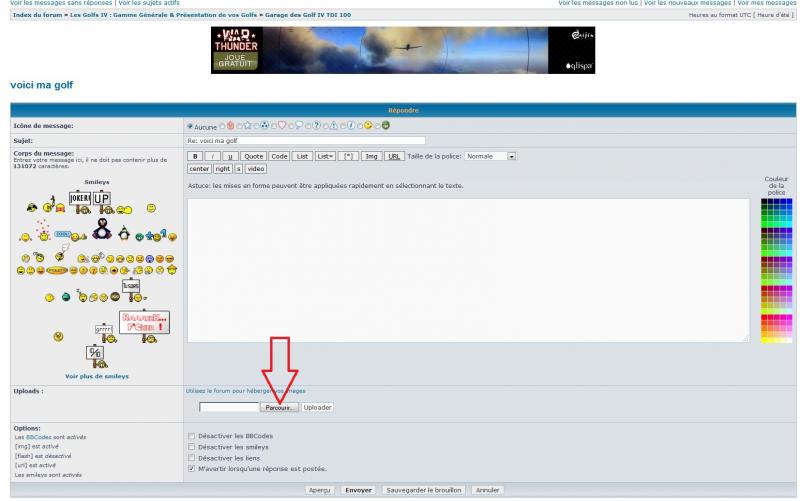Viewport: 800px width, 501px height.
Task: Insert the red 'Raaaah' sign smiley
Action: [x=144, y=327]
